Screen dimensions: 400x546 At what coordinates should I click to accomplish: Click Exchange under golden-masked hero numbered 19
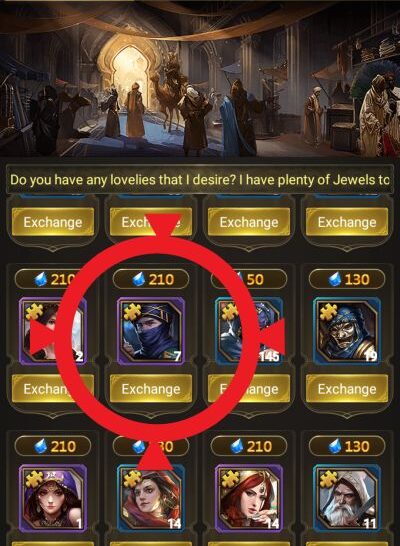point(347,389)
